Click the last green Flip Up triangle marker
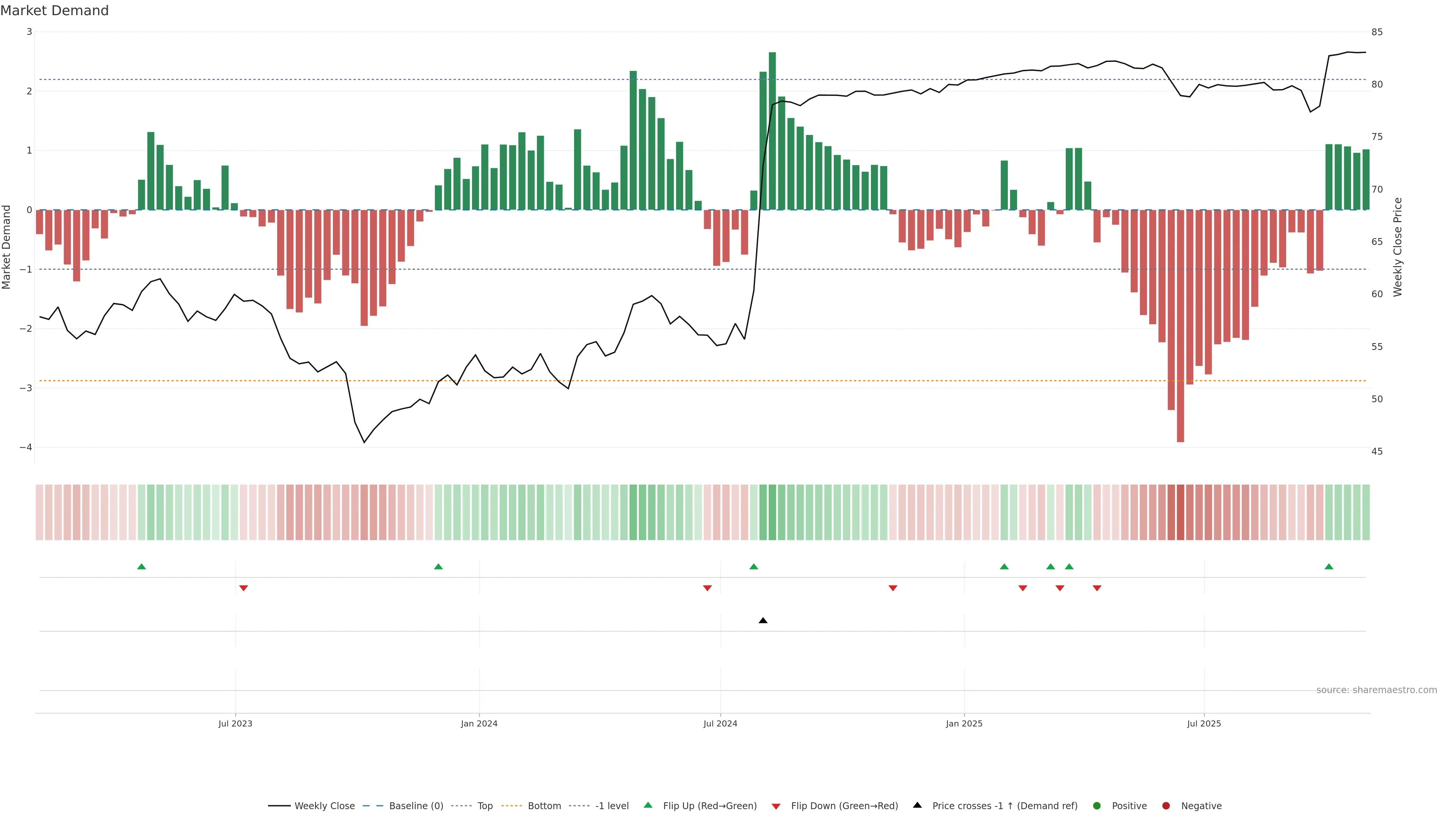The height and width of the screenshot is (819, 1456). point(1329,566)
